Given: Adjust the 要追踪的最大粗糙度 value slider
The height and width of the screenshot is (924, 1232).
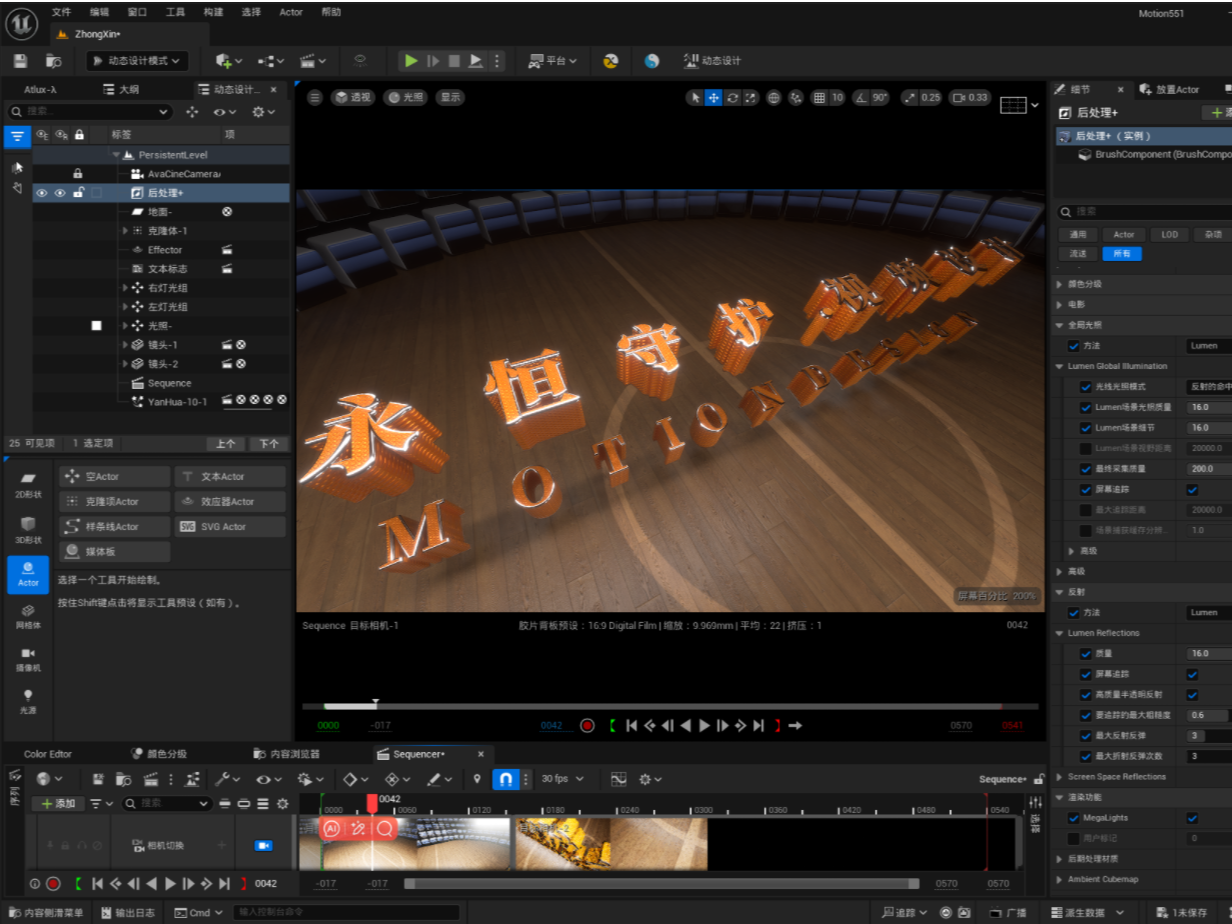Looking at the screenshot, I should [1207, 714].
